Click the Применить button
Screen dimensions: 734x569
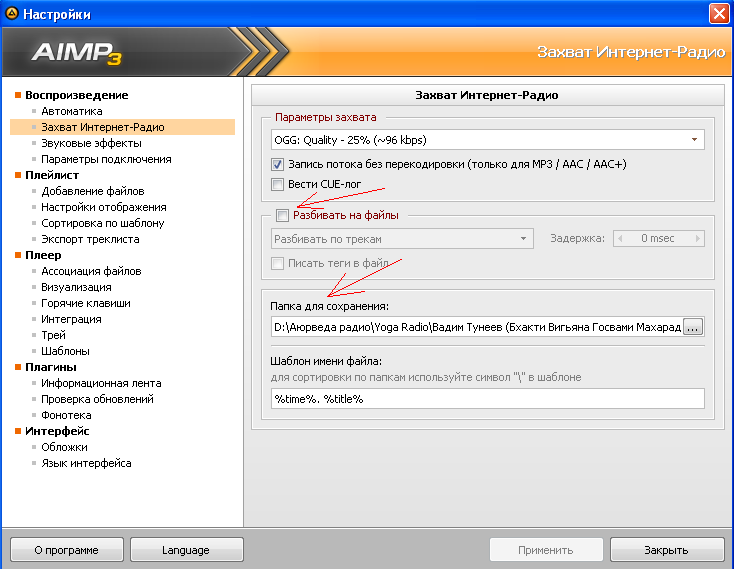click(x=546, y=550)
